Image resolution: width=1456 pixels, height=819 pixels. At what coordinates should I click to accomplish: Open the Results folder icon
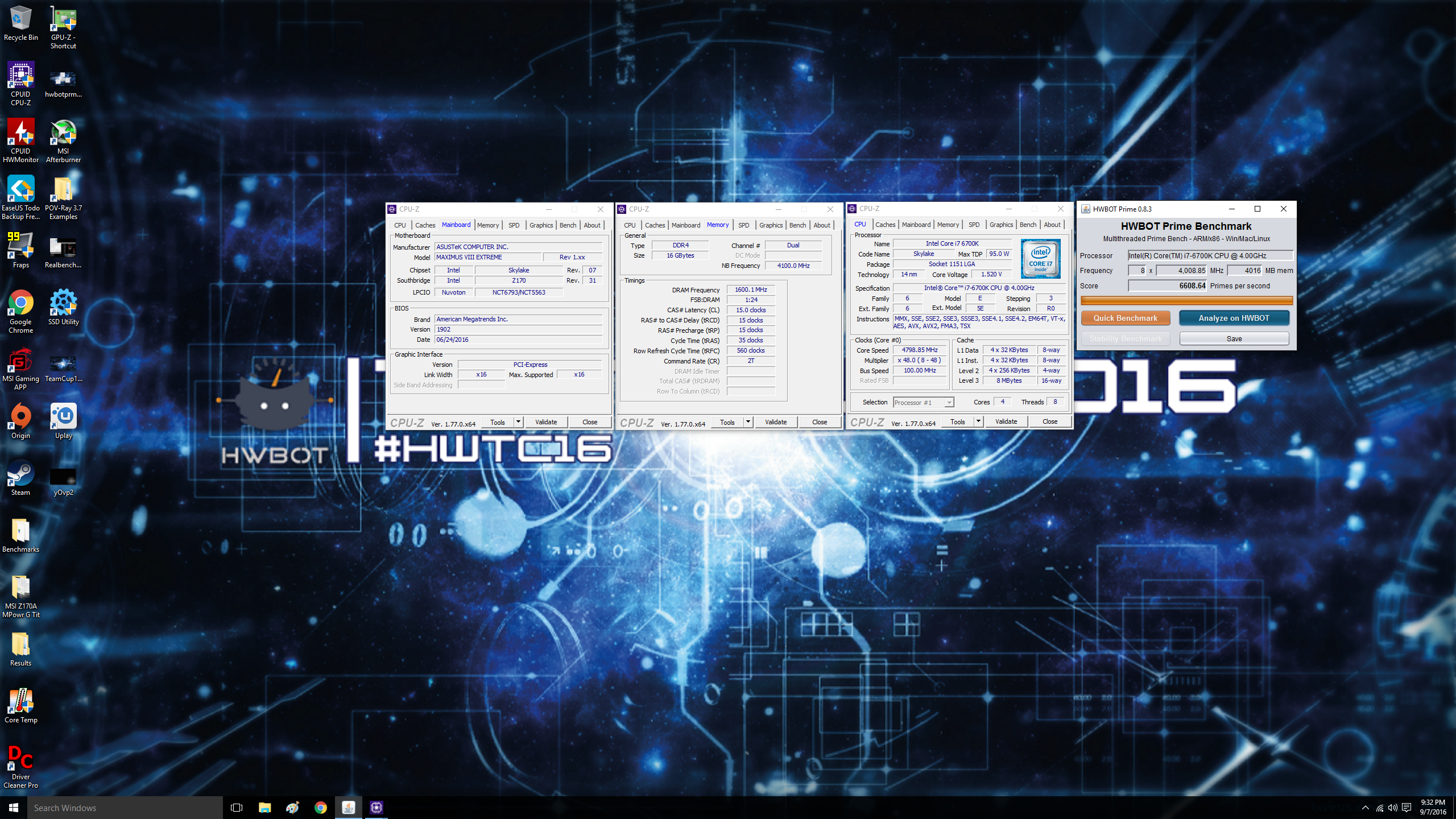point(21,648)
